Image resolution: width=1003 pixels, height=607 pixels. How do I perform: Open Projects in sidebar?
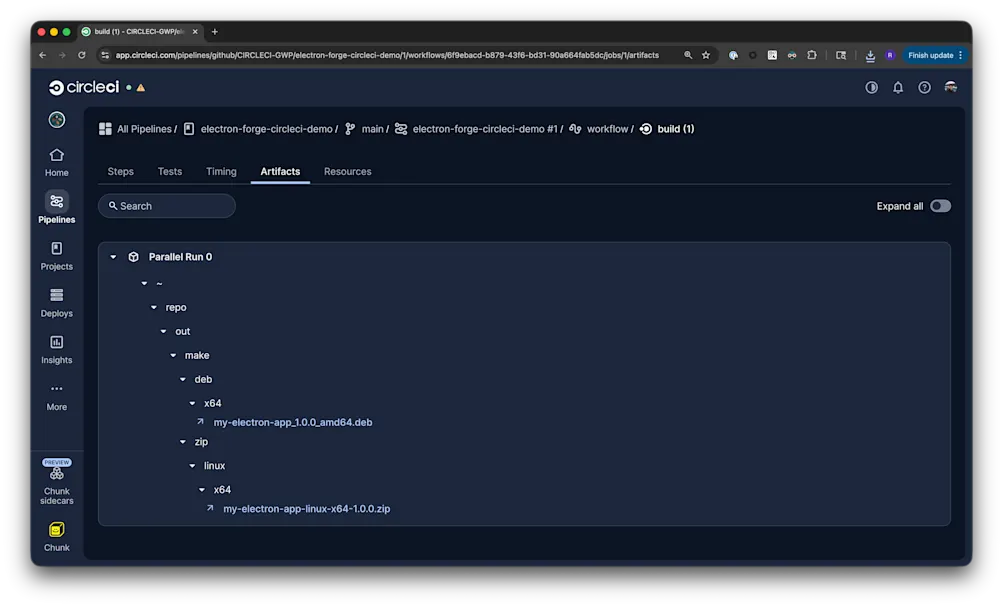click(56, 256)
